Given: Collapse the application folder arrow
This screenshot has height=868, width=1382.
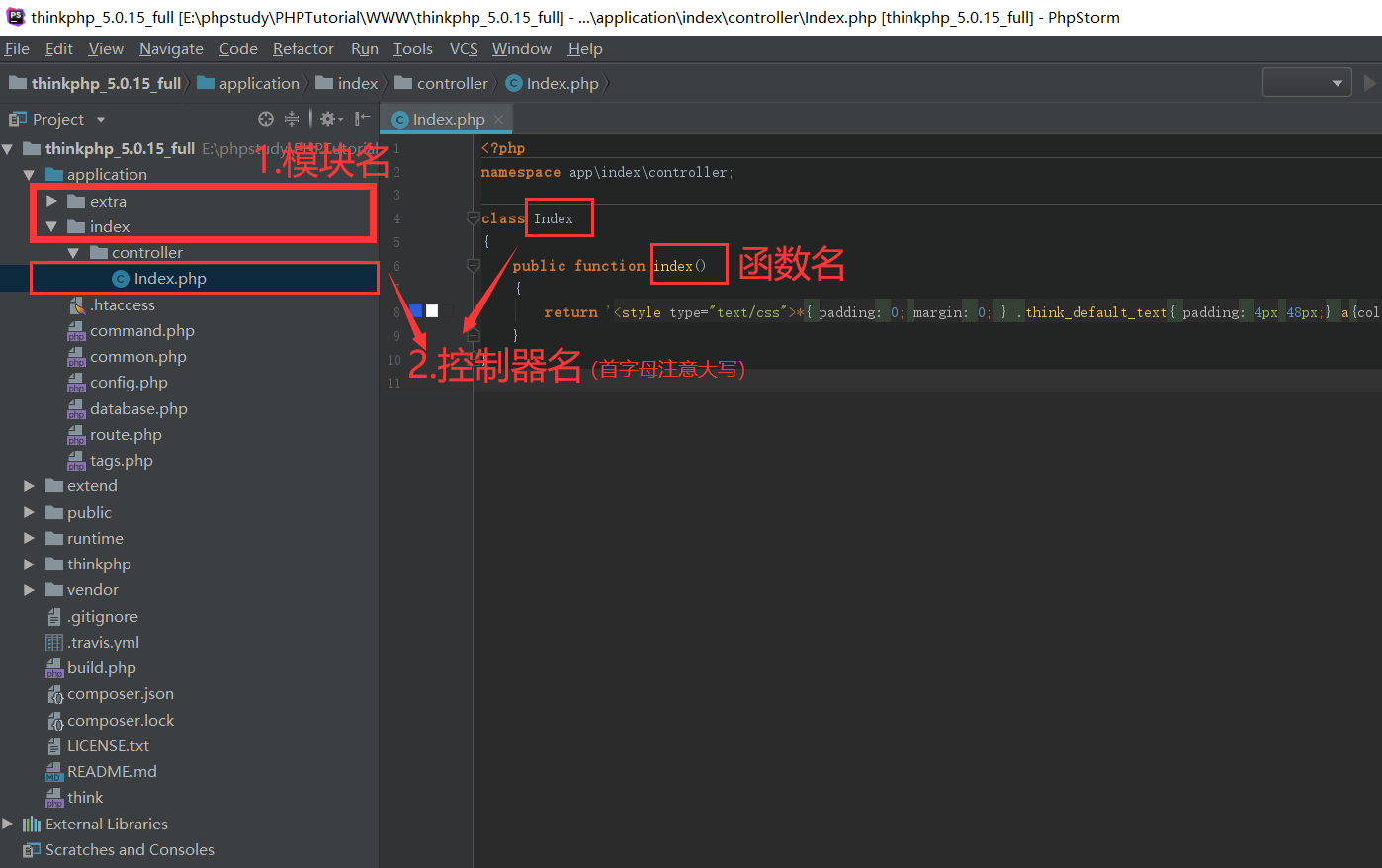Looking at the screenshot, I should click(x=29, y=175).
